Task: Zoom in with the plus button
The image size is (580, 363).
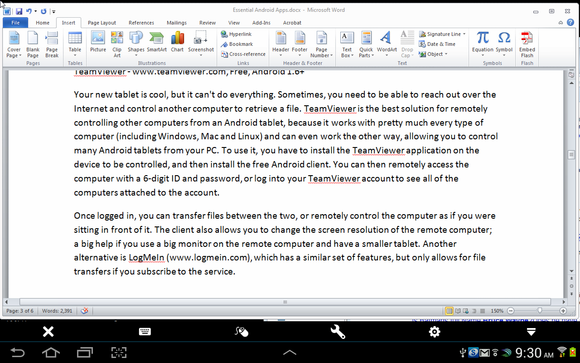Action: (x=563, y=311)
